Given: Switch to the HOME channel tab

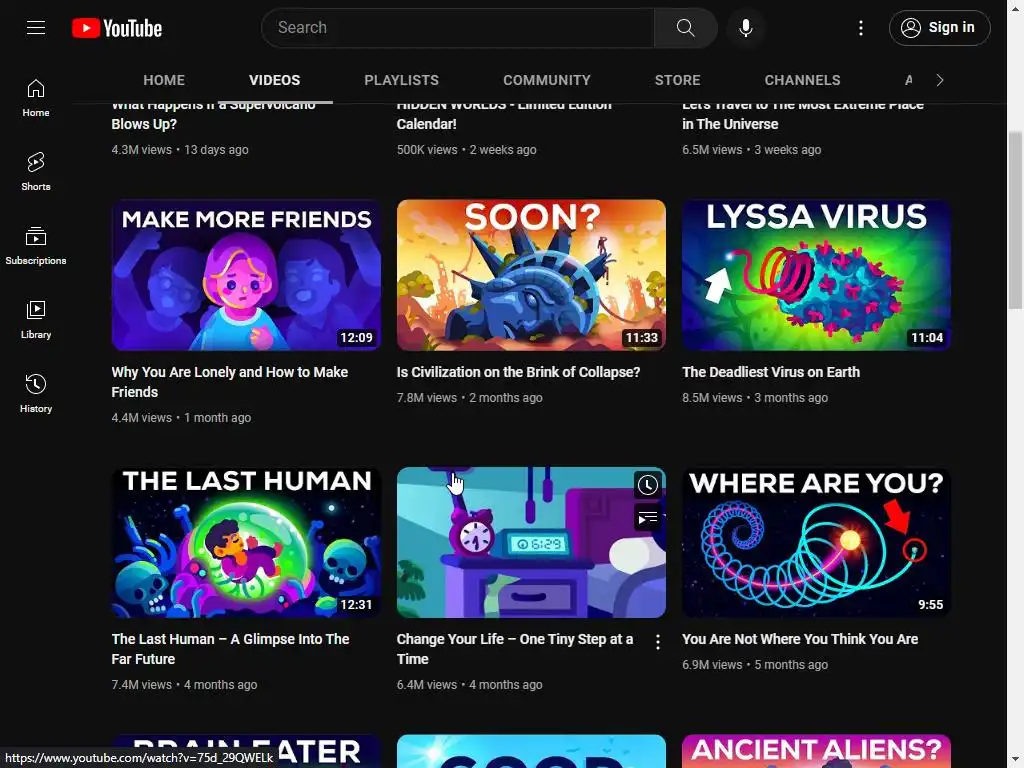Looking at the screenshot, I should tap(164, 80).
